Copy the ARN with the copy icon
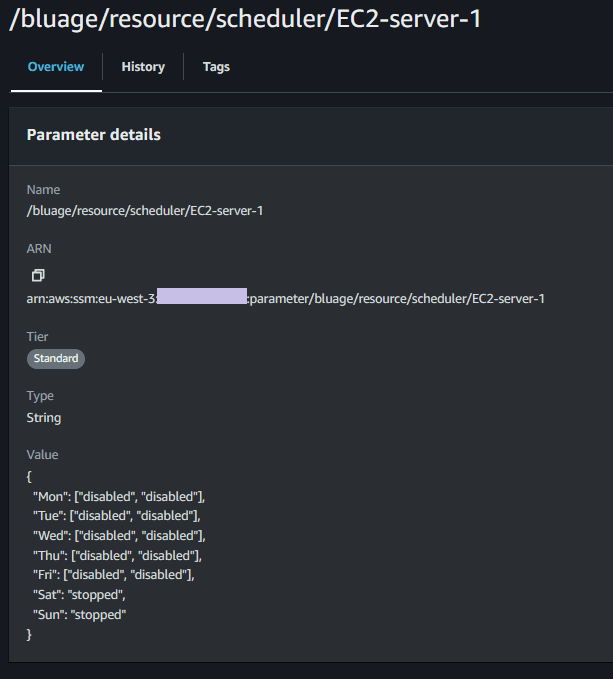 coord(38,275)
